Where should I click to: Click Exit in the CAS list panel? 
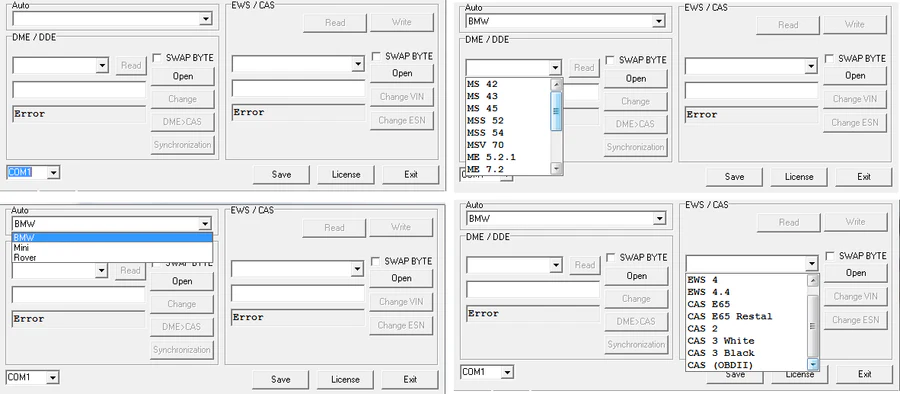864,374
